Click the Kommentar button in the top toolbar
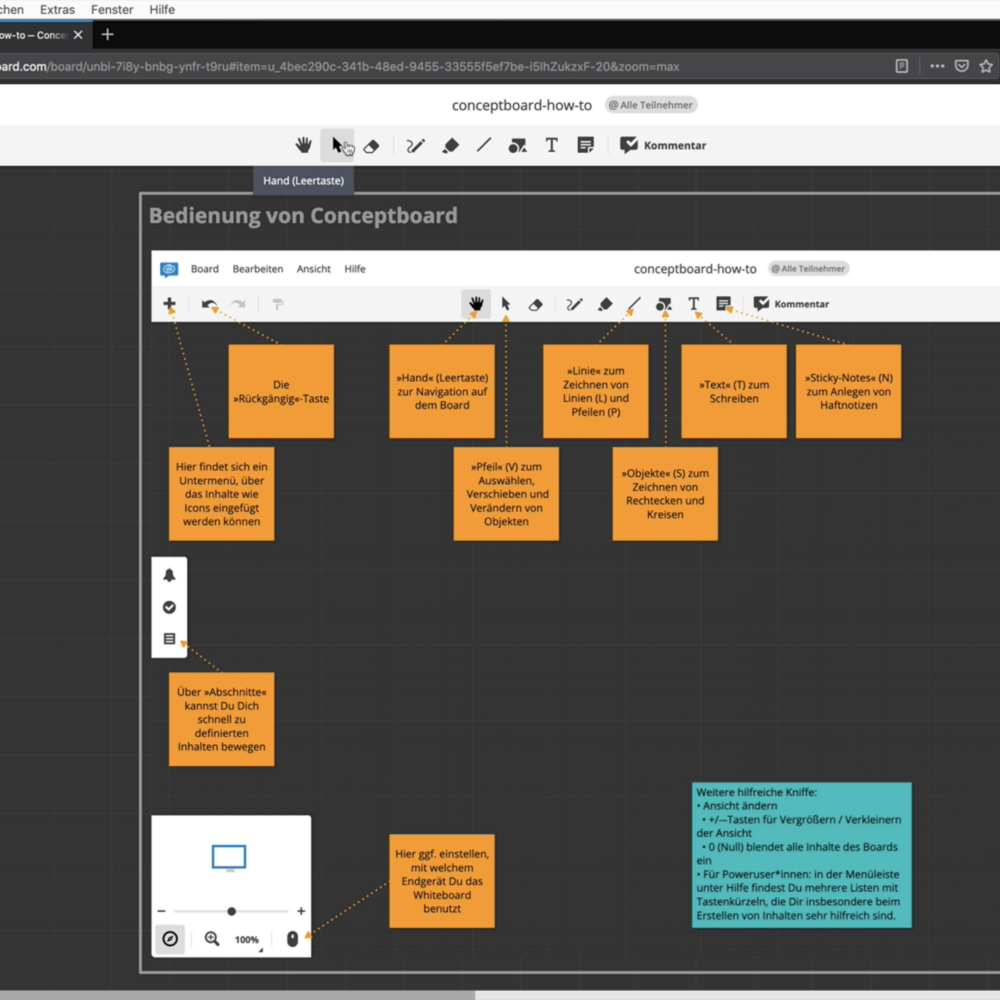Viewport: 1000px width, 1000px height. pyautogui.click(x=663, y=145)
